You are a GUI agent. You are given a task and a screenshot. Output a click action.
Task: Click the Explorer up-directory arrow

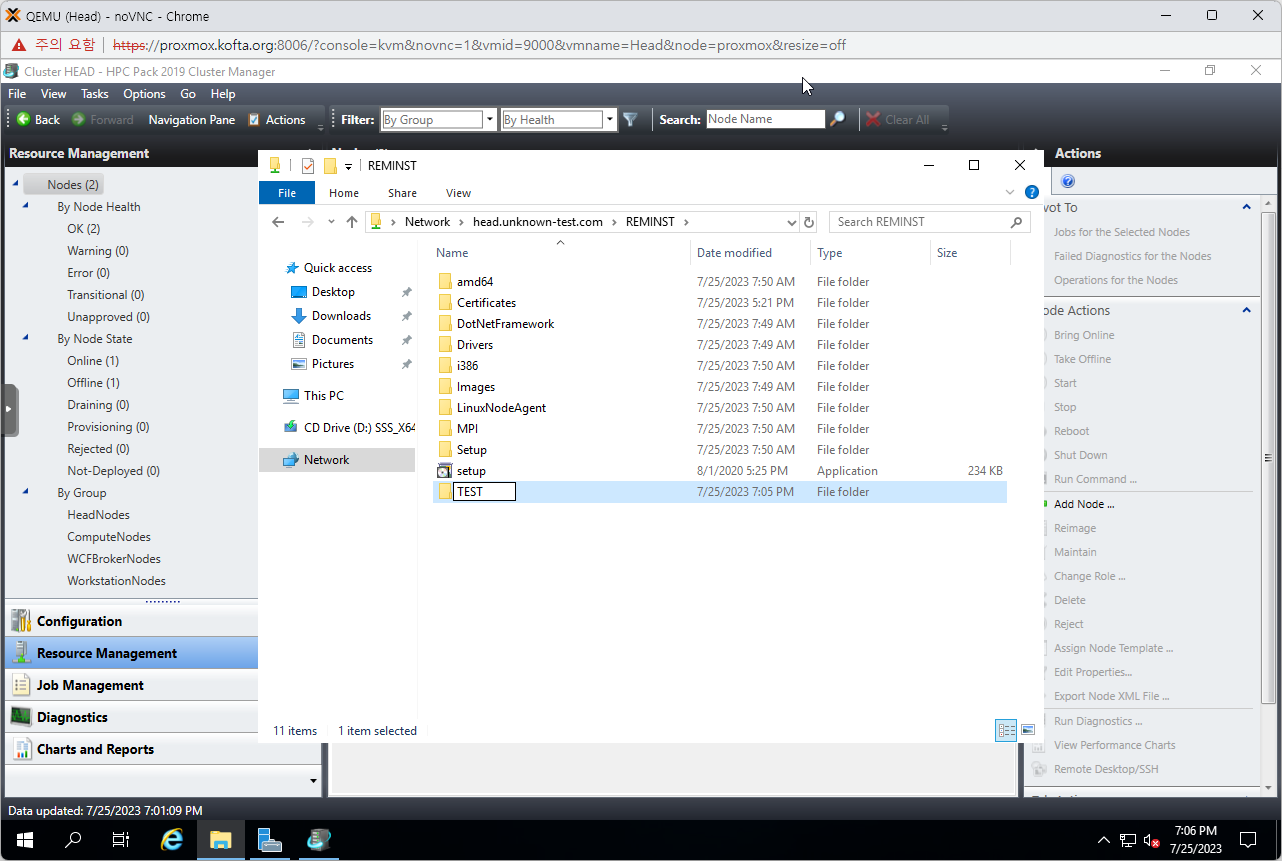pyautogui.click(x=352, y=222)
